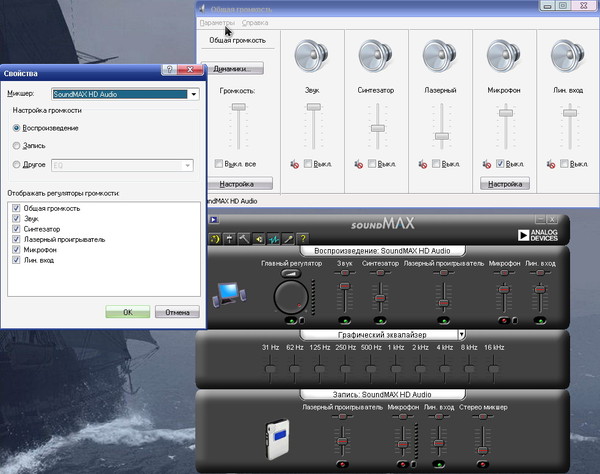600x474 pixels.
Task: Click SoundMAX toolbar icon with vertical bar
Action: pos(229,239)
